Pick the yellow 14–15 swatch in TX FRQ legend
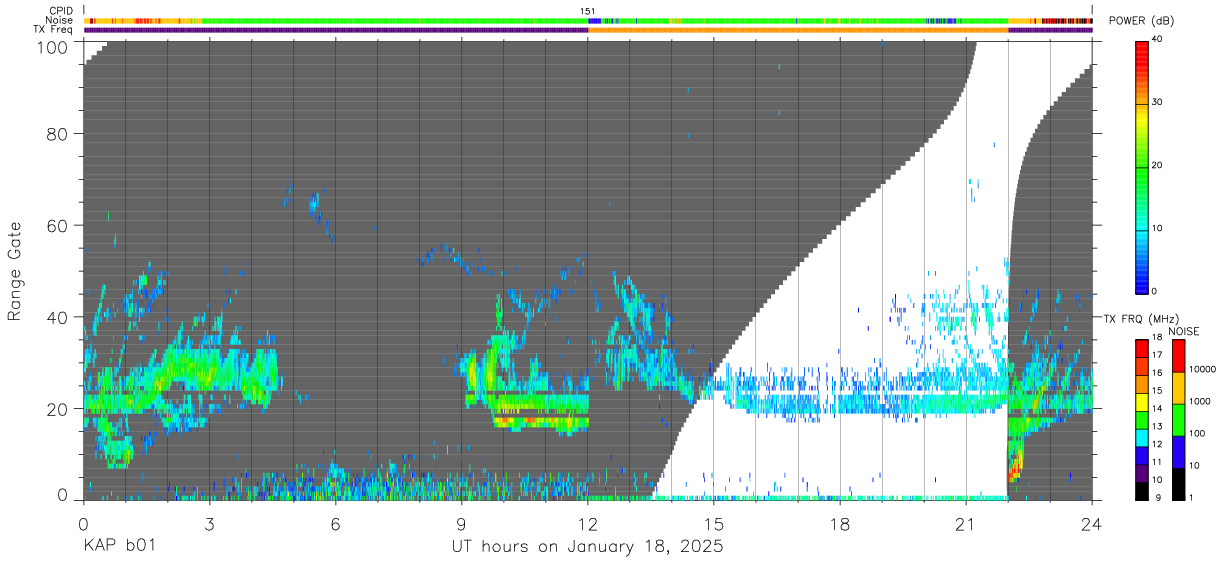The image size is (1228, 567). [1142, 402]
